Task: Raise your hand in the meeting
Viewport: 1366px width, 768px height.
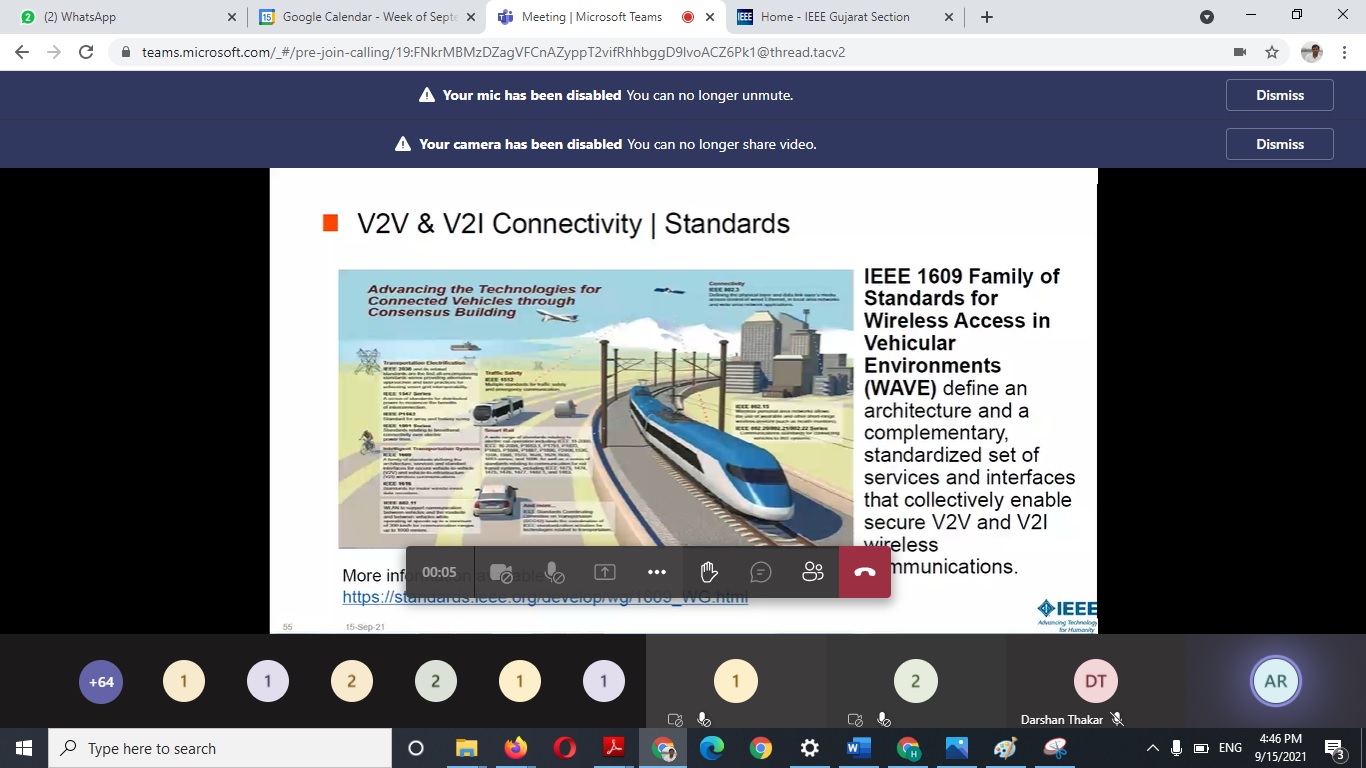Action: coord(708,572)
